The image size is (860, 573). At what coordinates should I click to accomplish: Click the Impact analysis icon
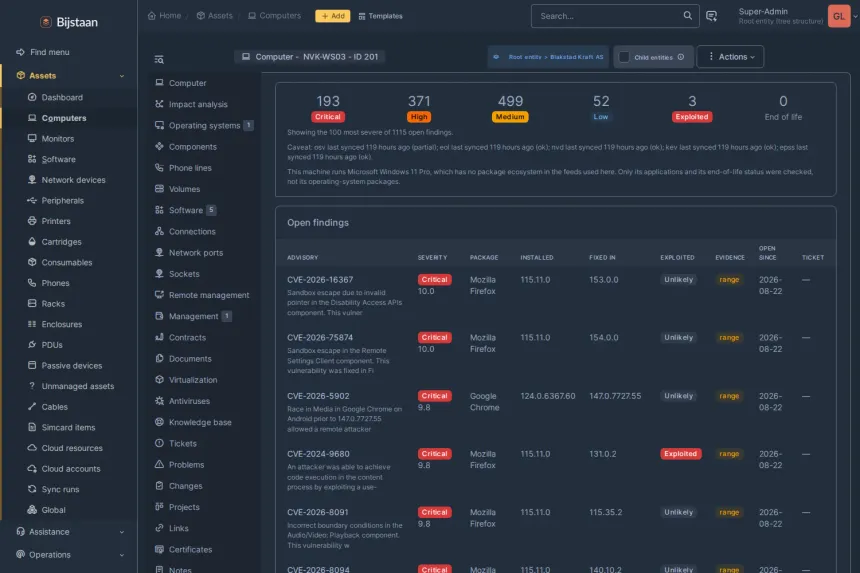tap(159, 104)
